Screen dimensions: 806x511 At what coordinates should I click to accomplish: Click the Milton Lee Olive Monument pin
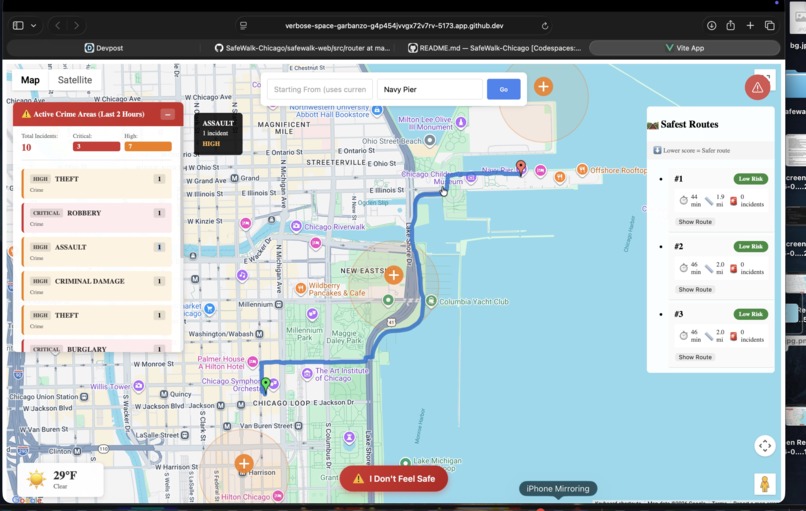pyautogui.click(x=461, y=122)
